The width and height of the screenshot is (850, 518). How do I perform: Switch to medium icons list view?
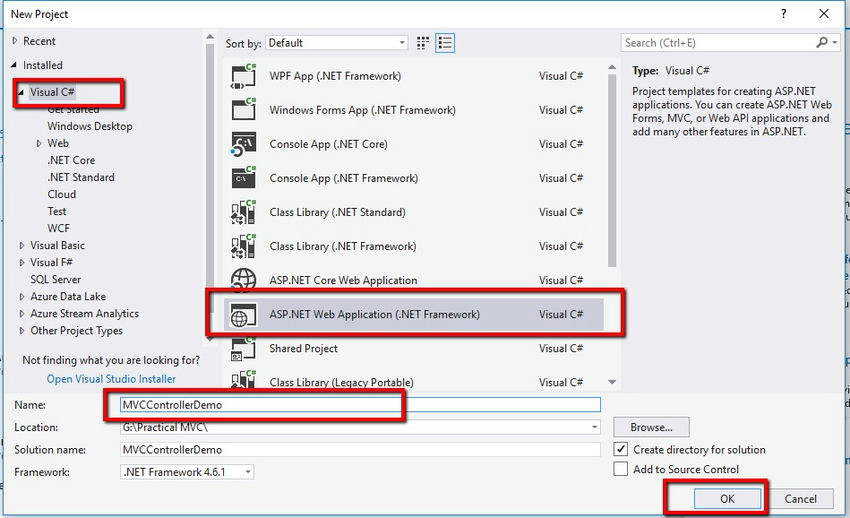[x=445, y=43]
